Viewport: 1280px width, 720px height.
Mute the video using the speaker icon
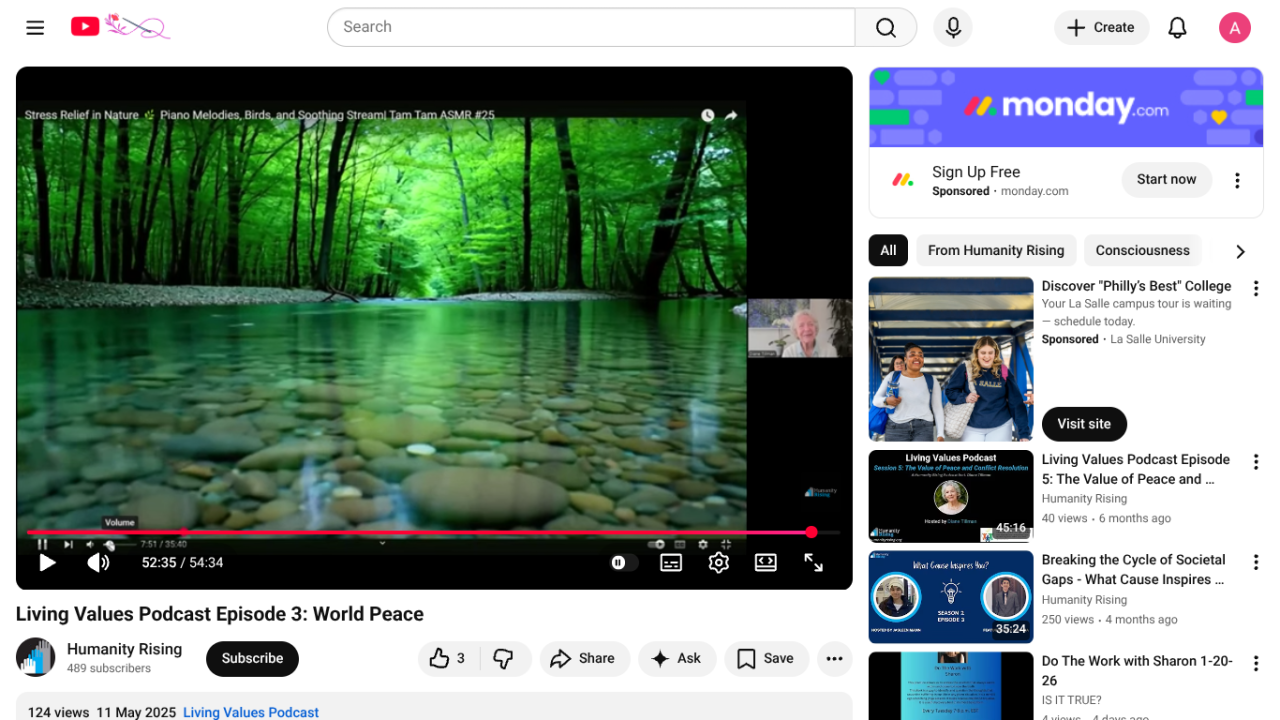point(98,563)
